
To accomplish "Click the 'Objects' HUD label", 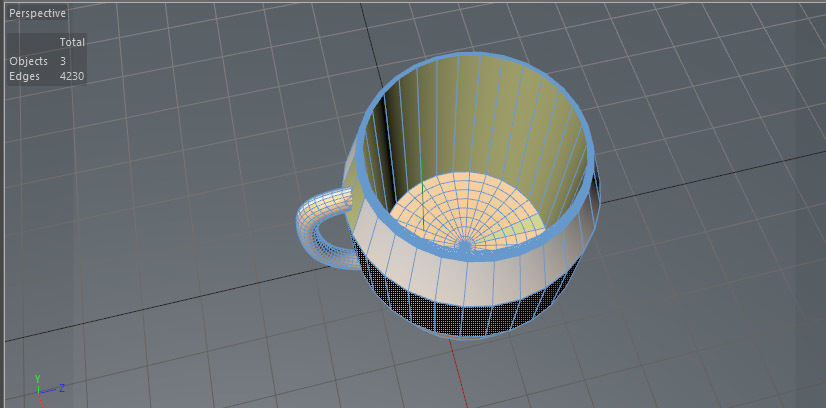I will (28, 61).
